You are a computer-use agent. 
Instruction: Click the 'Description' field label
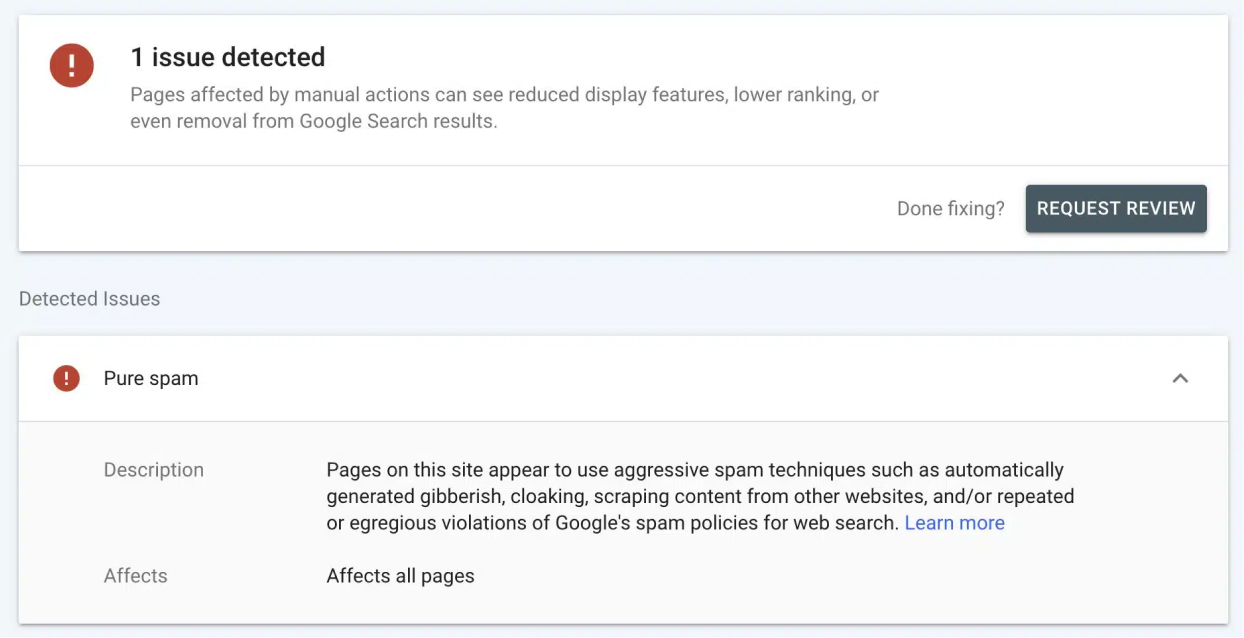point(153,470)
